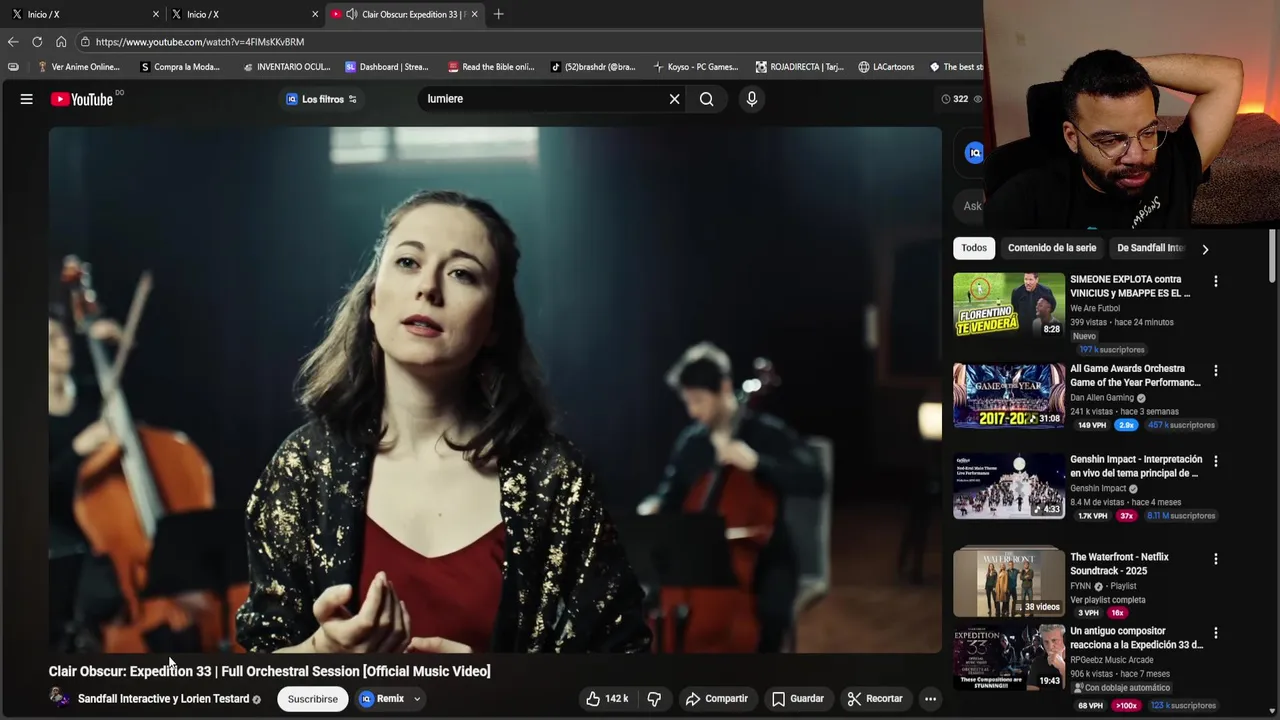The height and width of the screenshot is (720, 1280).
Task: Mute the tab via speaker icon
Action: coord(352,14)
